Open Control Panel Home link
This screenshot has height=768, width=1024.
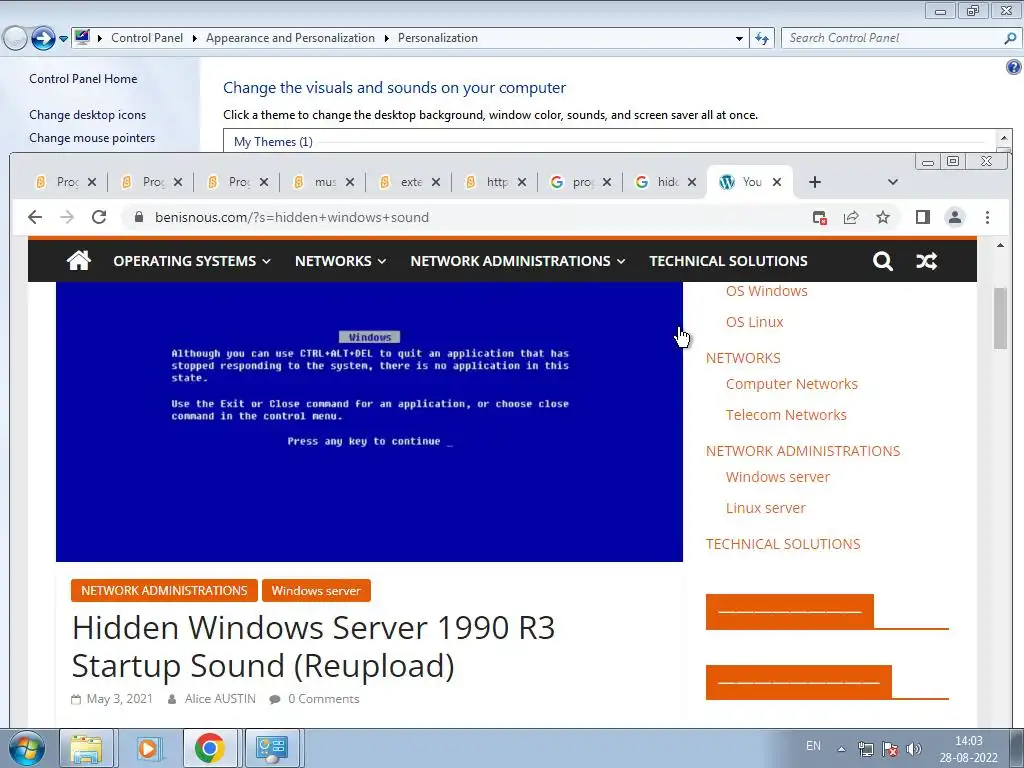click(x=83, y=79)
